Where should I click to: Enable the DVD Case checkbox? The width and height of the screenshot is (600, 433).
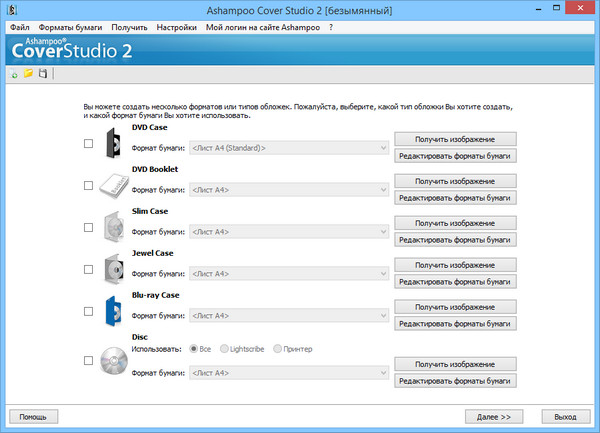[x=88, y=144]
